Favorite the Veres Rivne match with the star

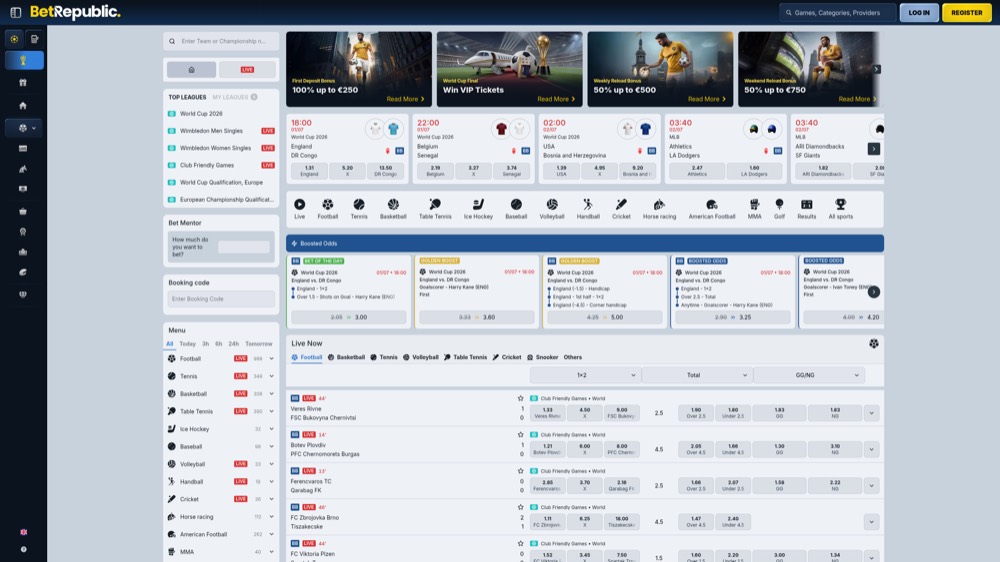coord(520,398)
